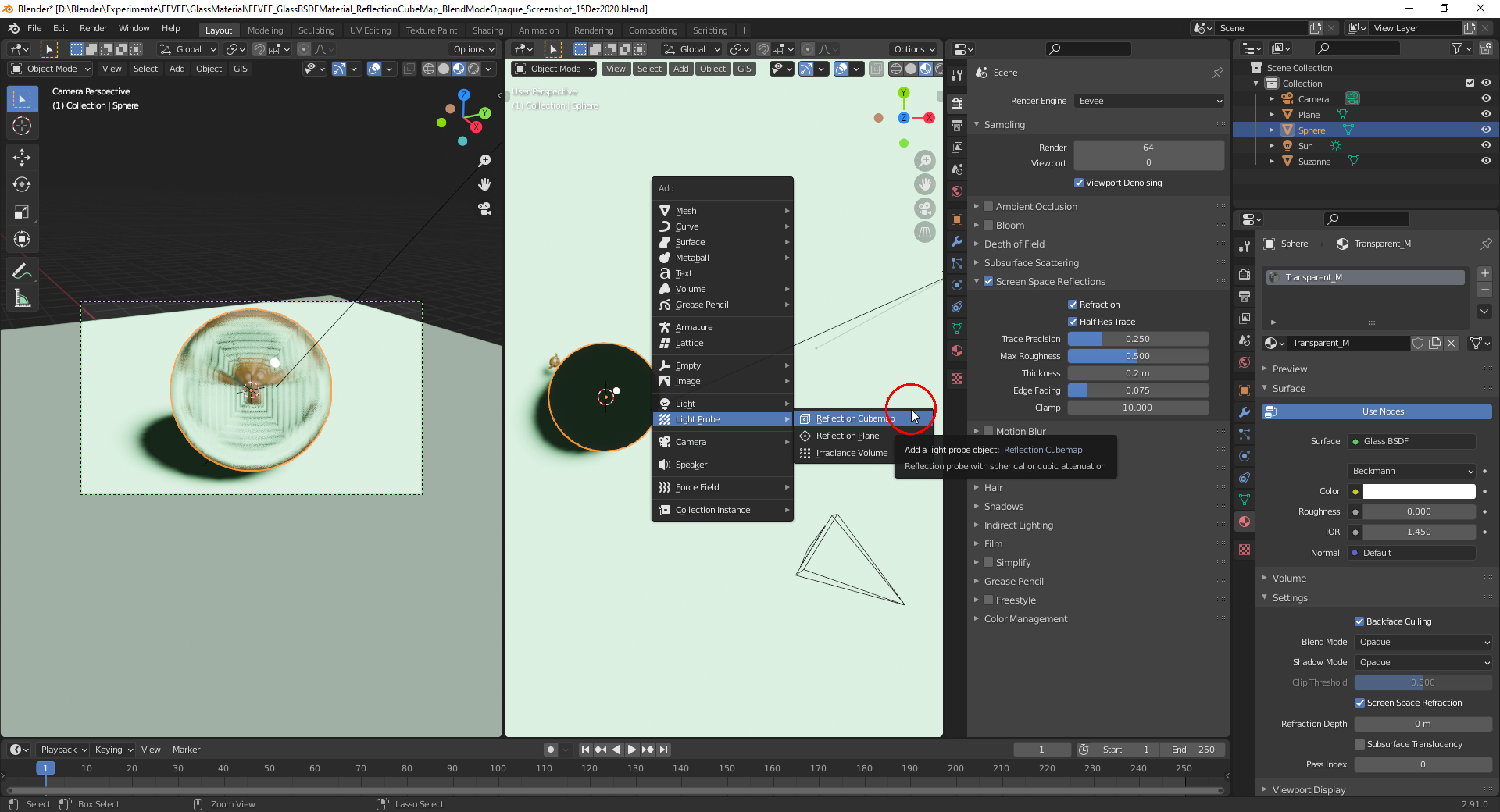Activate the Move tool
The width and height of the screenshot is (1500, 812).
click(22, 158)
